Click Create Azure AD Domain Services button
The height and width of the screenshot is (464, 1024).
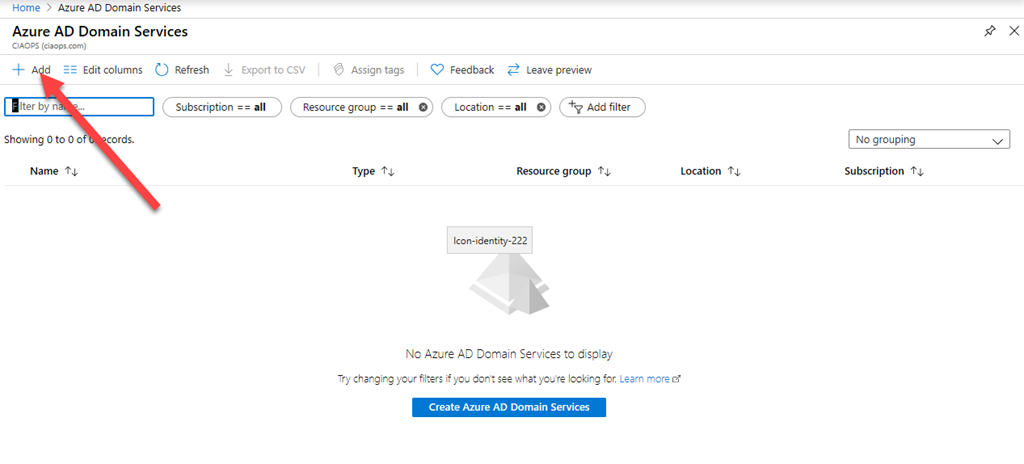[x=508, y=407]
